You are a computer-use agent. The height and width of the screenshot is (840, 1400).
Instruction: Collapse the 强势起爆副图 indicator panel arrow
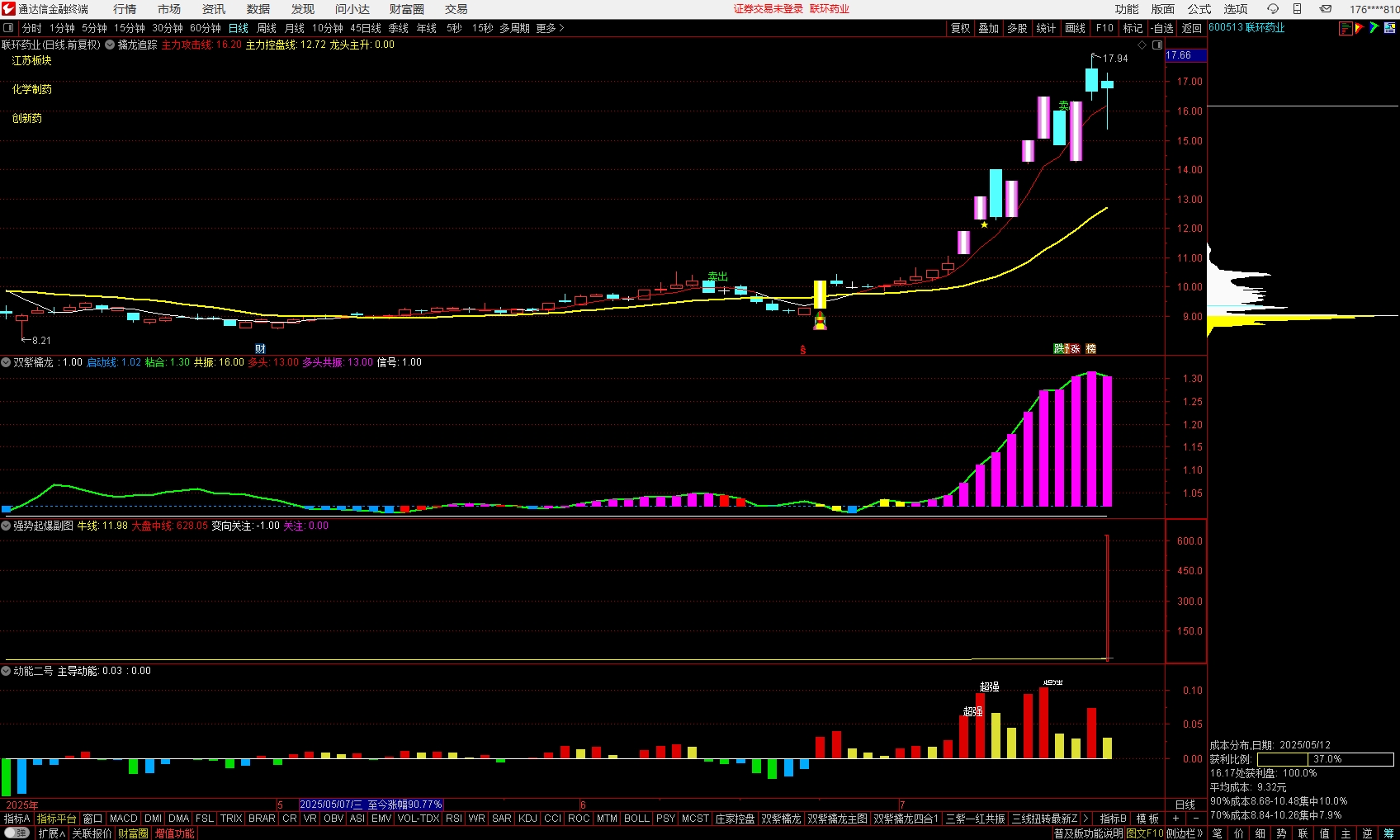pos(6,526)
